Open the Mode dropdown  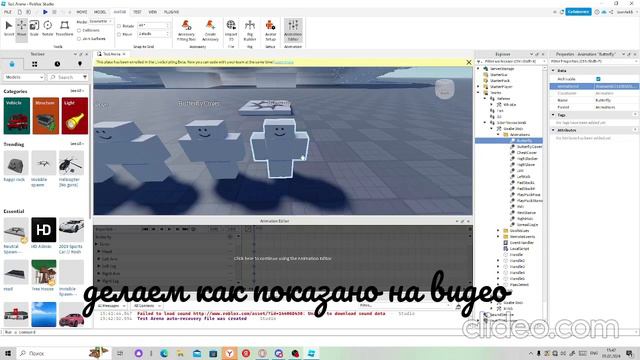(100, 22)
